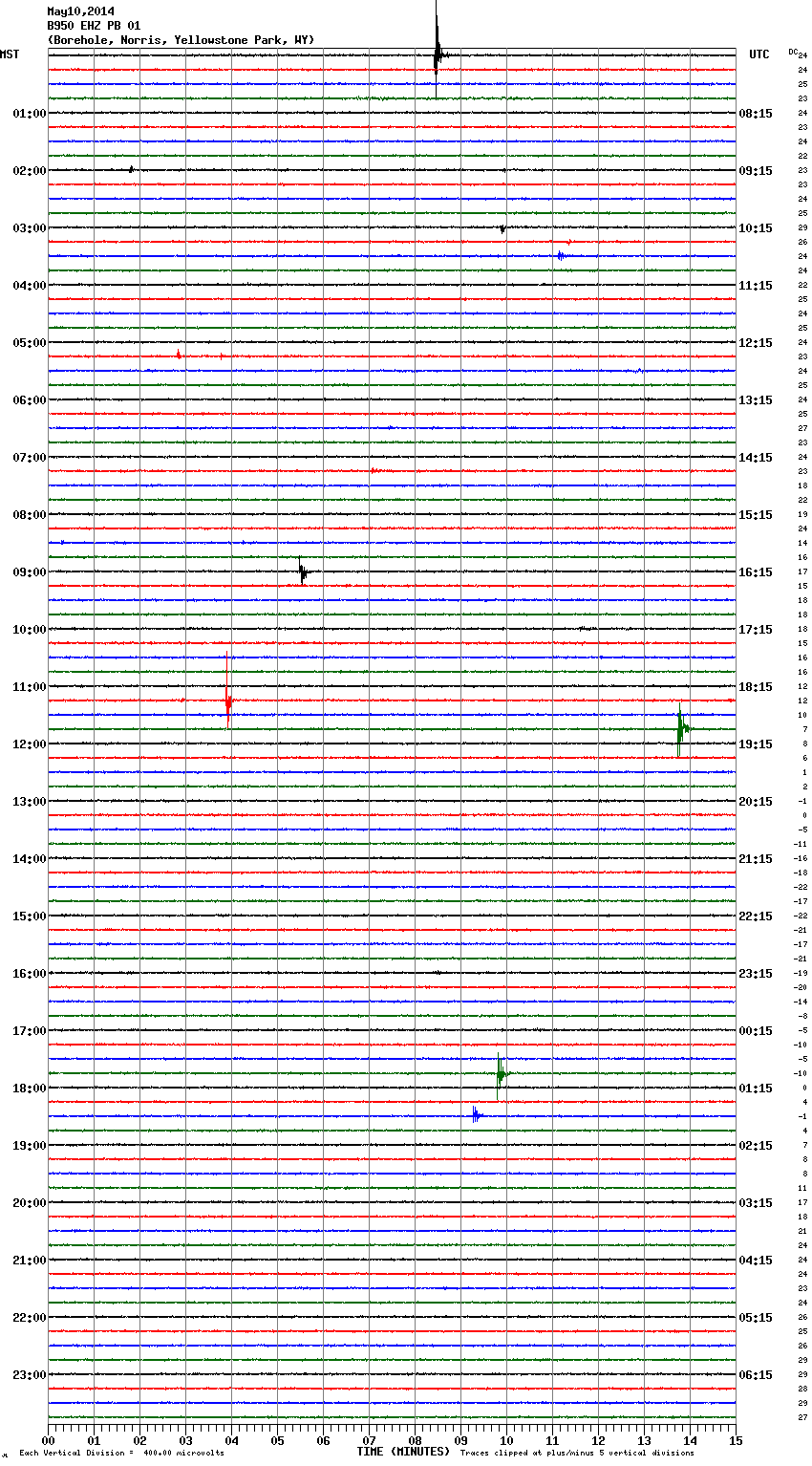Click the 23:00 MST time label
Screen dimensions: 812x1466
[x=29, y=1375]
